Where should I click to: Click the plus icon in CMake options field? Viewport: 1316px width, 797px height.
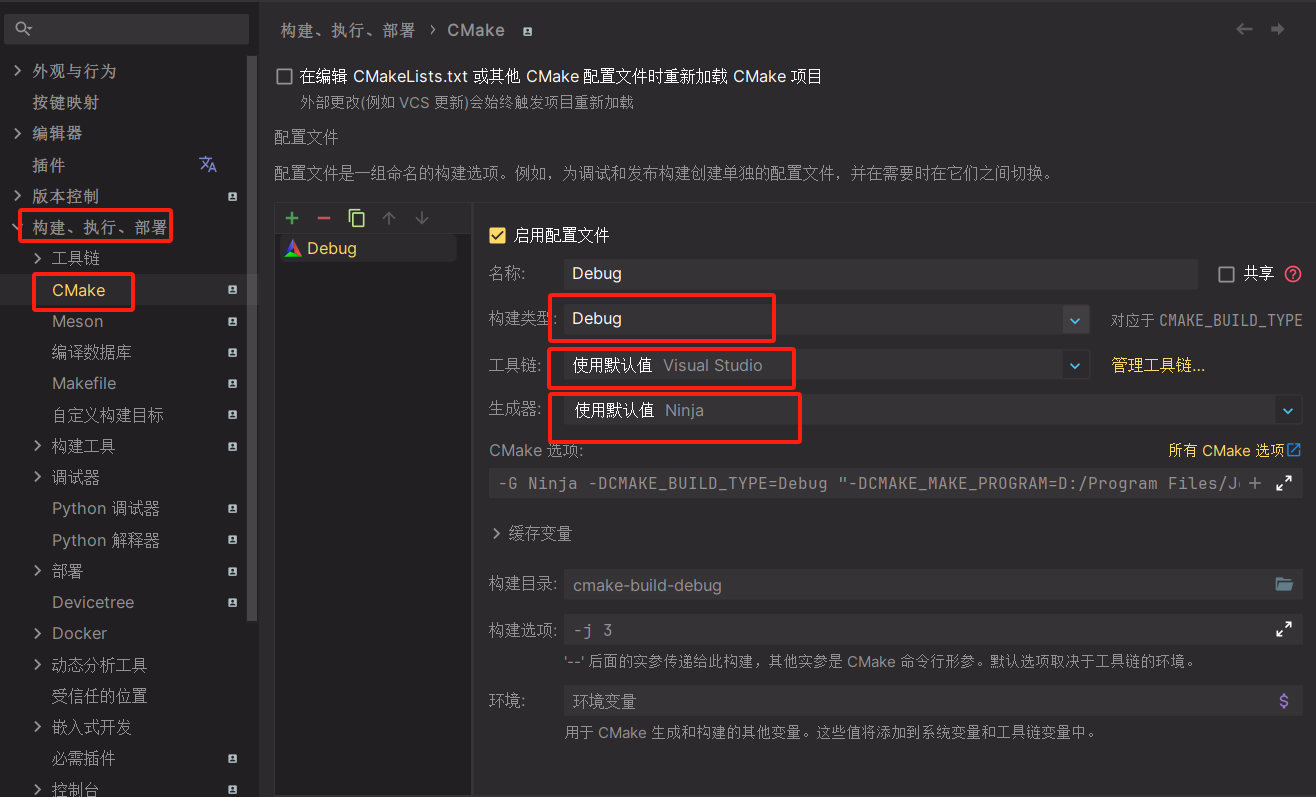(1256, 483)
